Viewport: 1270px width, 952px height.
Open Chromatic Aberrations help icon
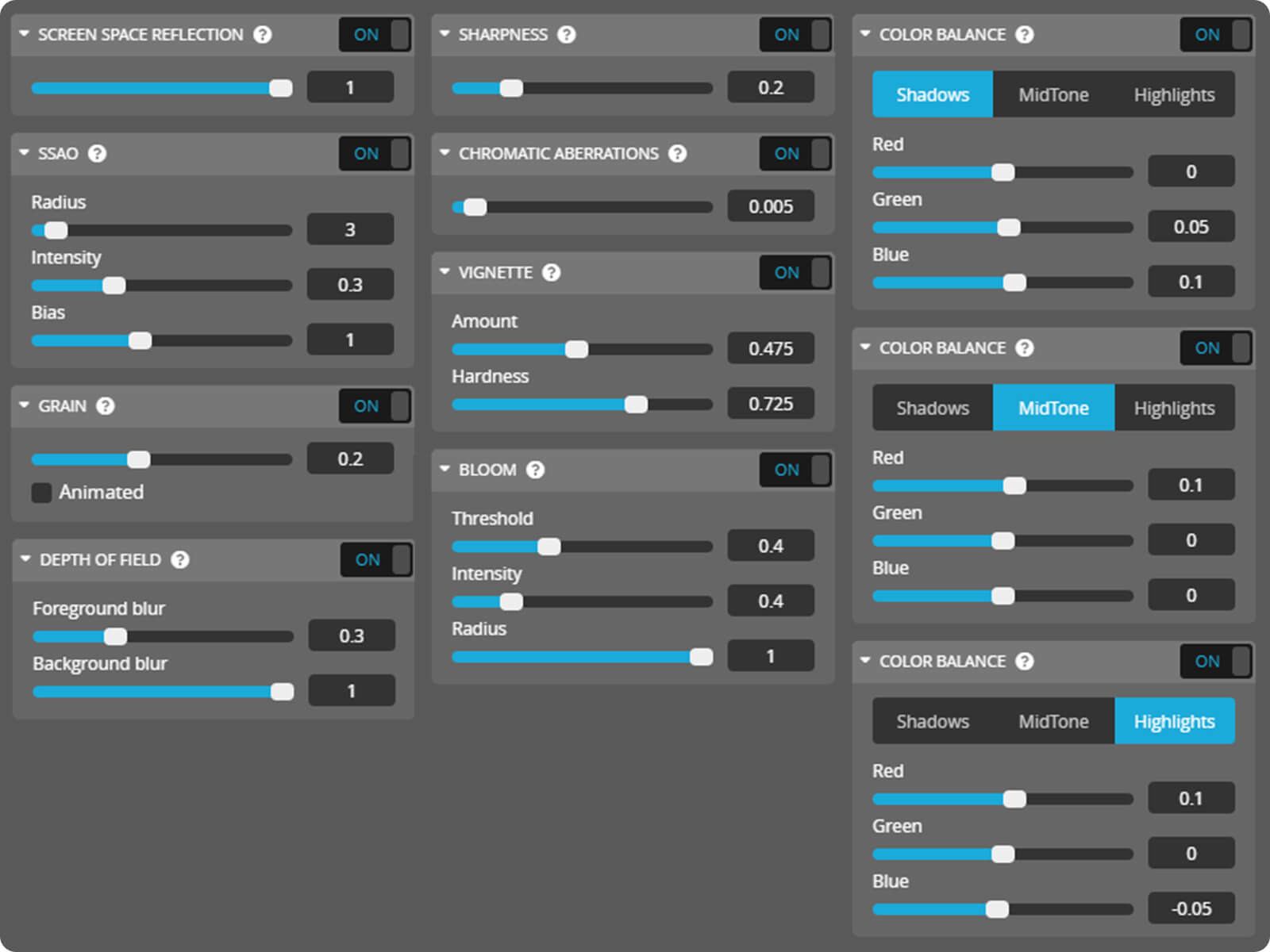point(677,154)
